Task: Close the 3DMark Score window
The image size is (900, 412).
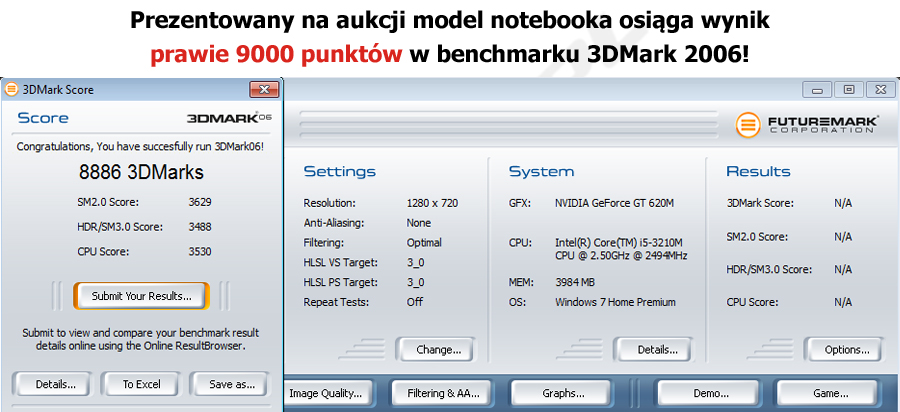Action: 264,90
